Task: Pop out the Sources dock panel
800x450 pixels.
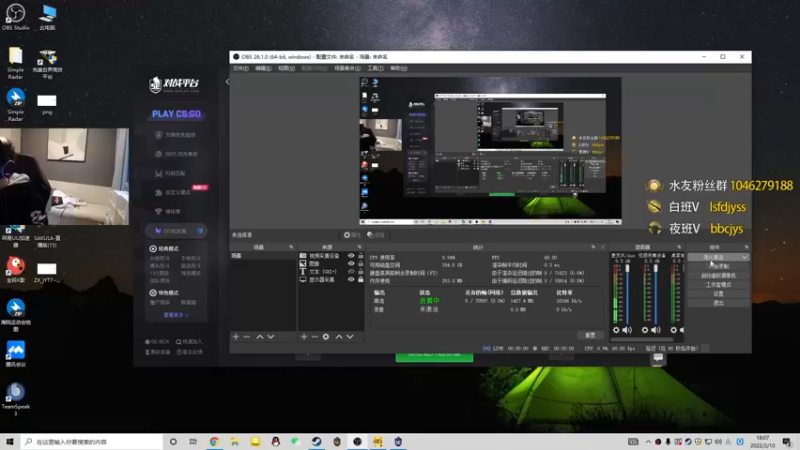Action: (360, 247)
